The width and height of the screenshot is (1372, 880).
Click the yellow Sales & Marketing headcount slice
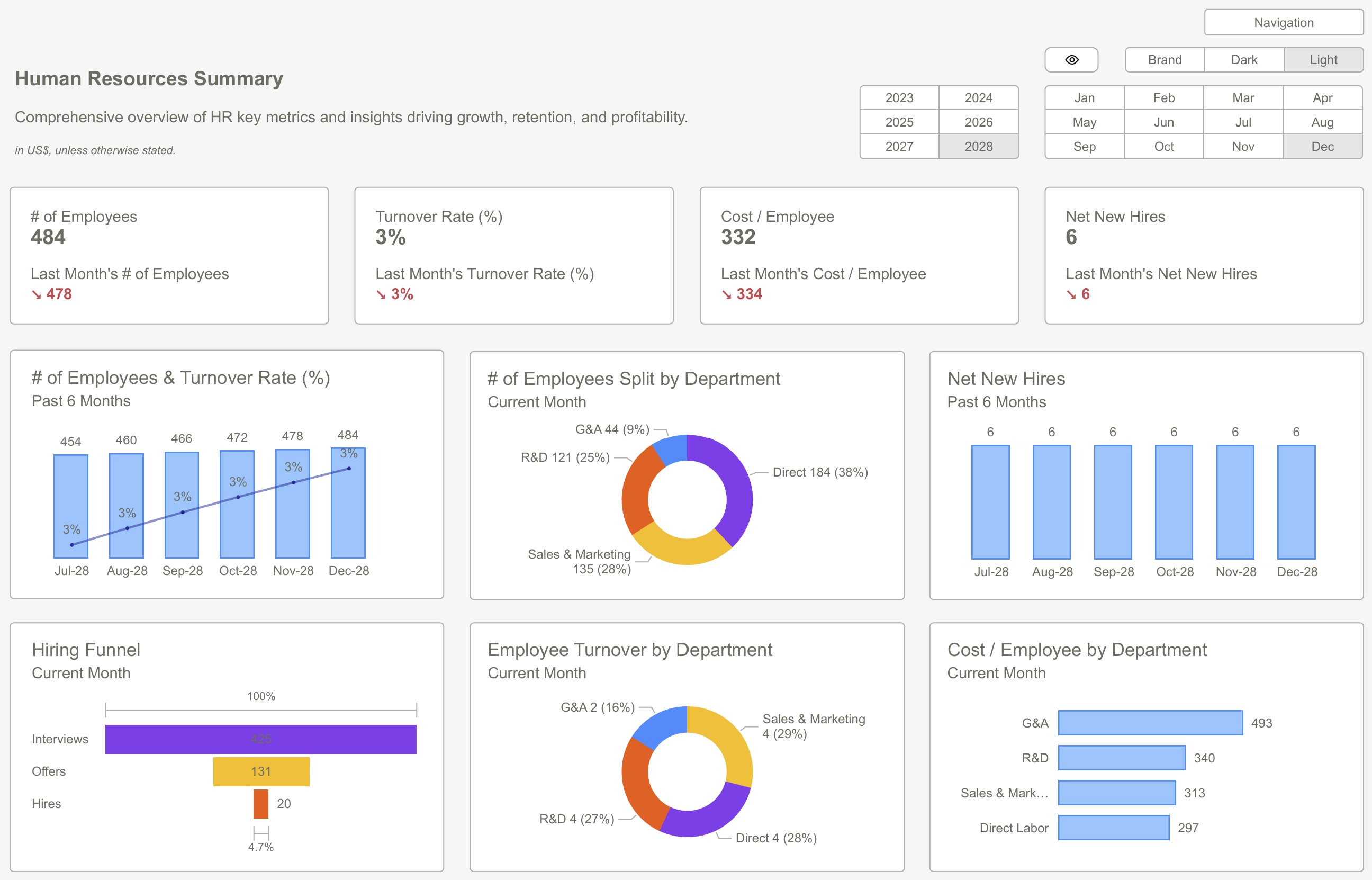pyautogui.click(x=680, y=550)
